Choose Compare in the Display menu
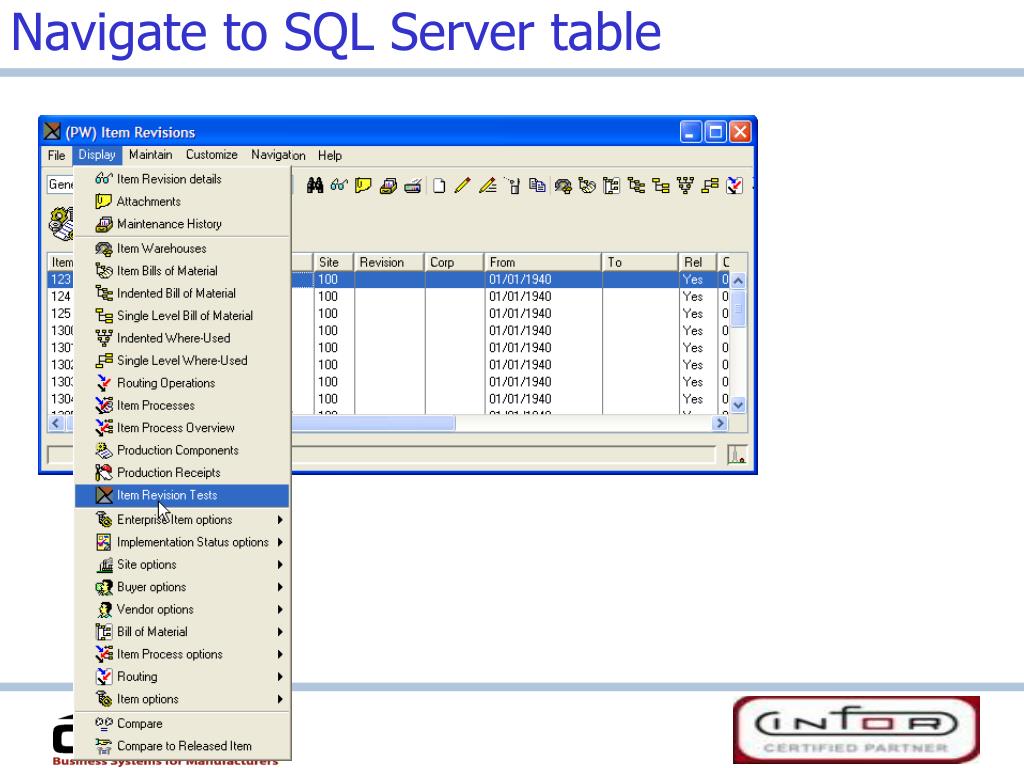Viewport: 1024px width, 768px height. click(182, 724)
